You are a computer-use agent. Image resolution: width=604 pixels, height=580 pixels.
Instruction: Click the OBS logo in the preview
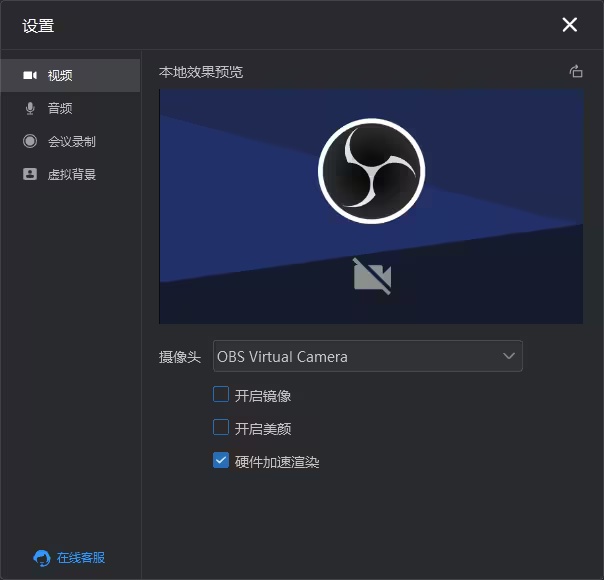[371, 171]
